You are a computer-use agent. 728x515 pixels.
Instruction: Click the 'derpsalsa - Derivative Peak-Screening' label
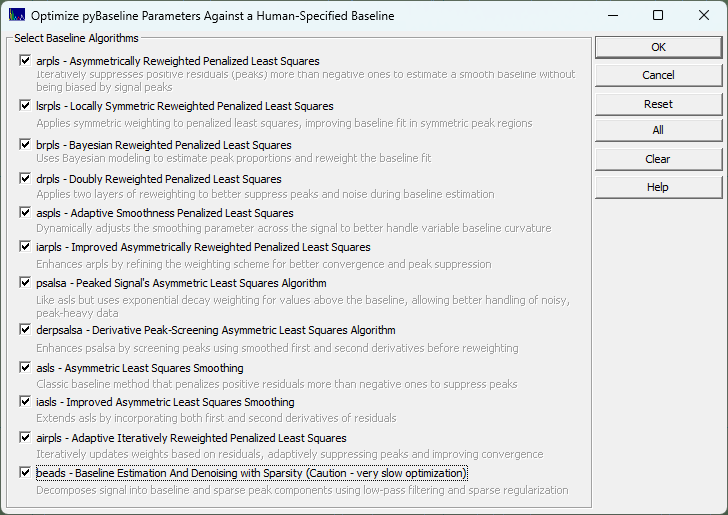click(x=216, y=330)
